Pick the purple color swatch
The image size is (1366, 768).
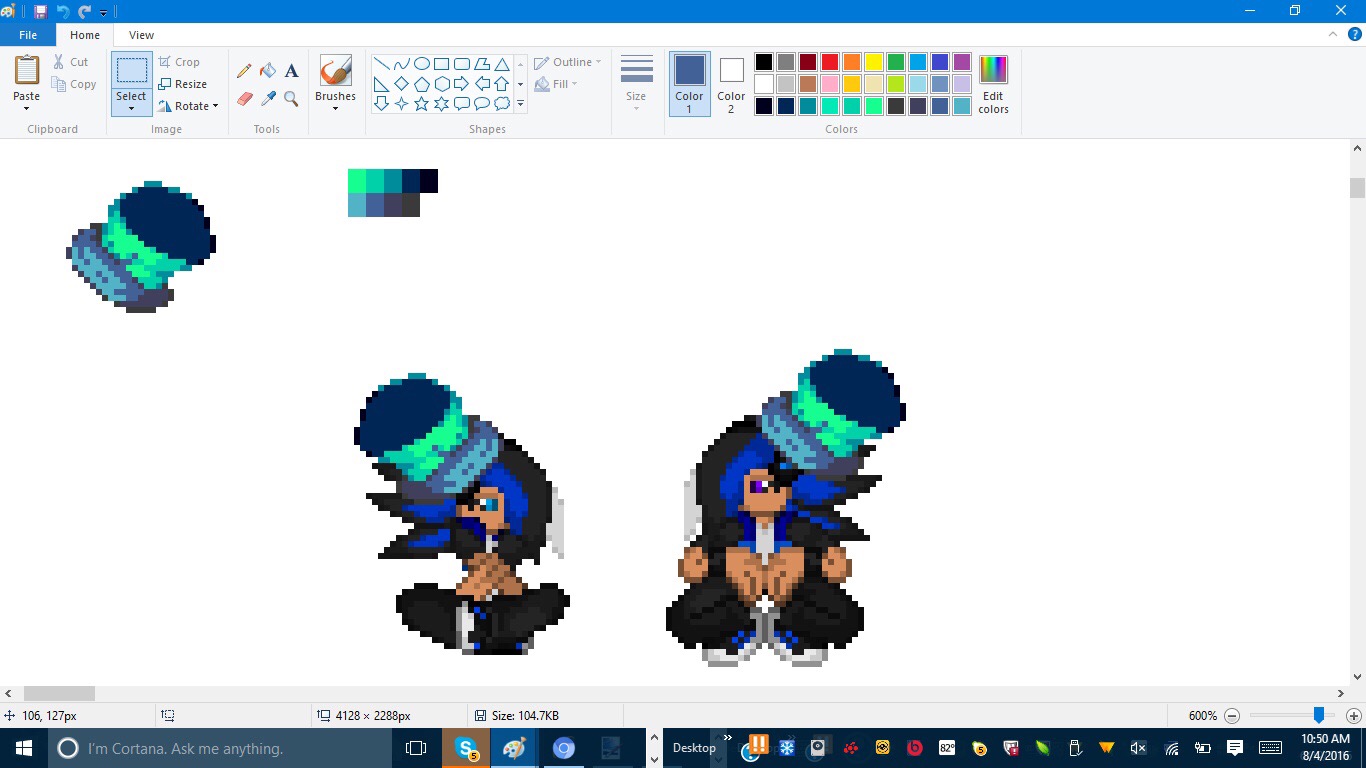click(x=962, y=62)
